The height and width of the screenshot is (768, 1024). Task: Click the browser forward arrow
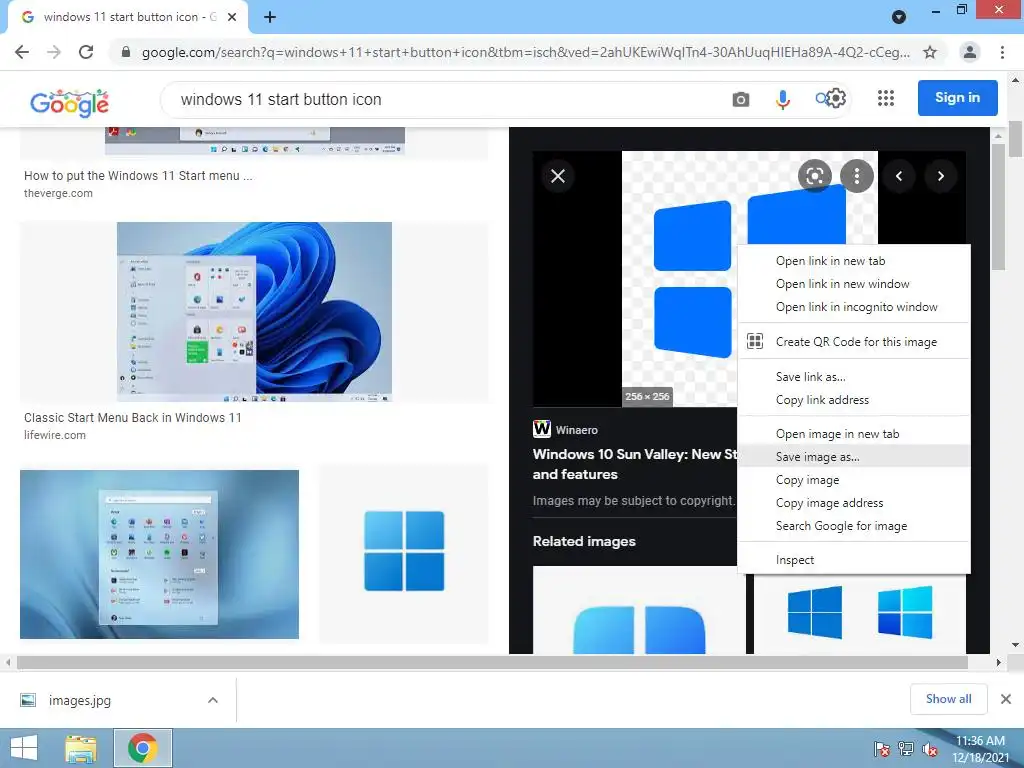54,52
